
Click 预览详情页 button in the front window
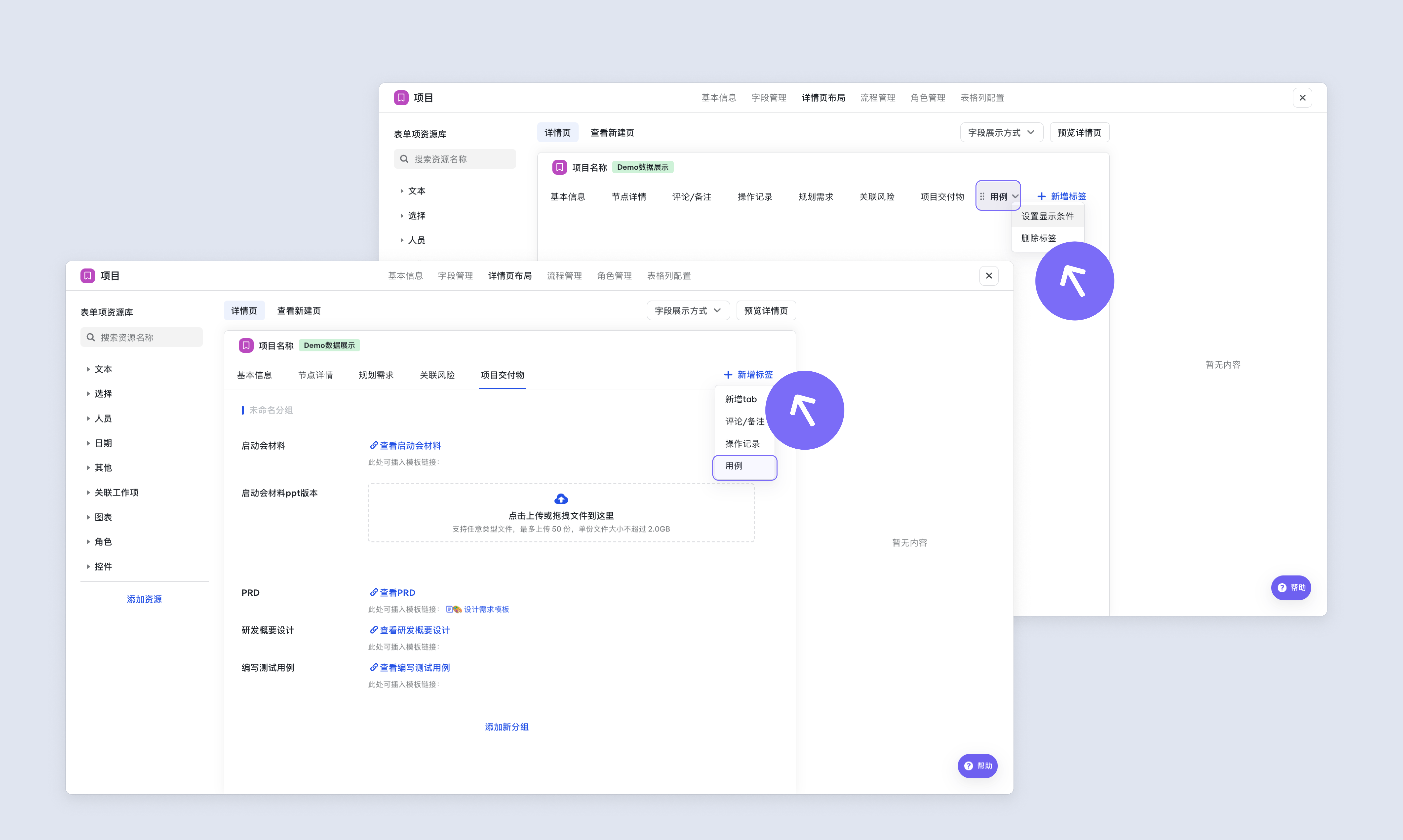click(766, 311)
